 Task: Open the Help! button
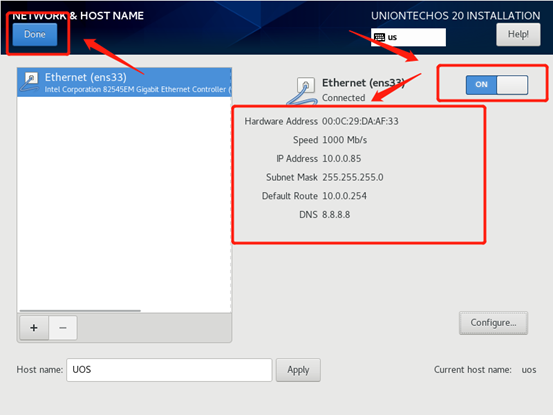click(518, 35)
